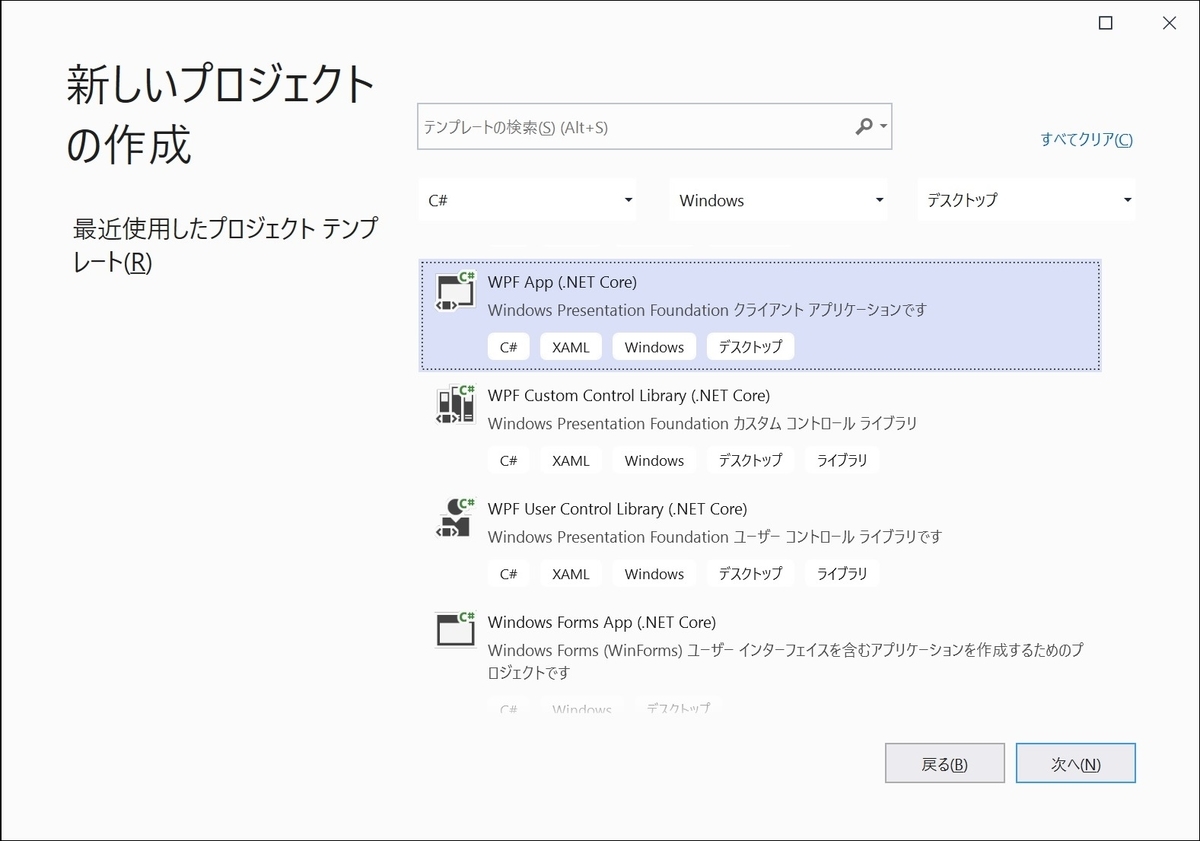Click the デスクトップ tag under WPF App
Image resolution: width=1200 pixels, height=841 pixels.
pyautogui.click(x=750, y=347)
